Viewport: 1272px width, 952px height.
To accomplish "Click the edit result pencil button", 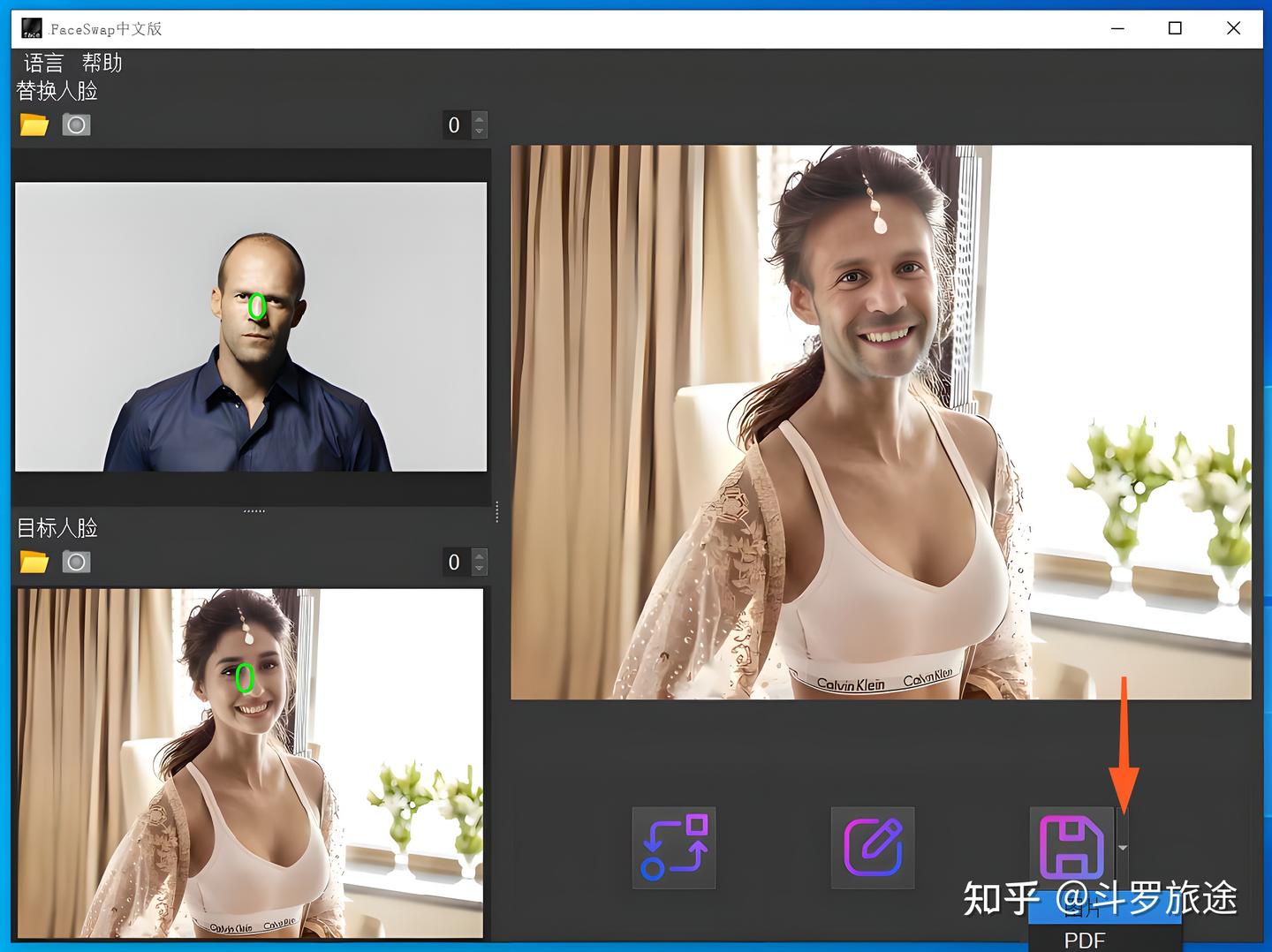I will pos(873,848).
